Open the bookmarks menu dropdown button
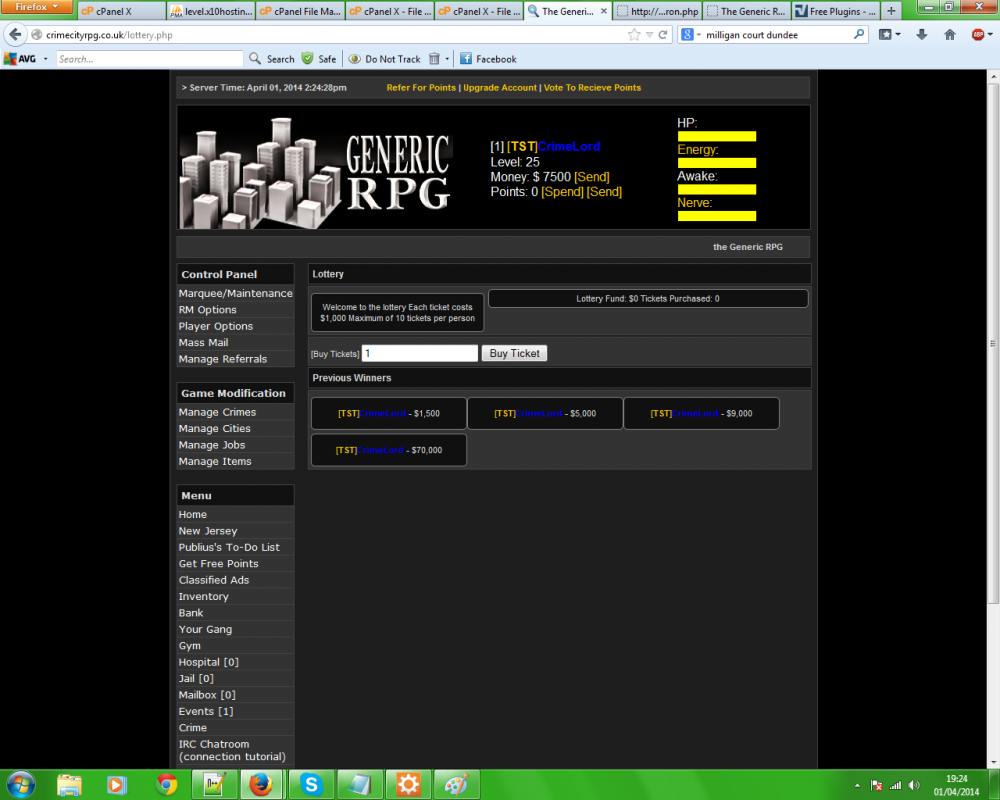Image resolution: width=1000 pixels, height=800 pixels. coord(889,34)
